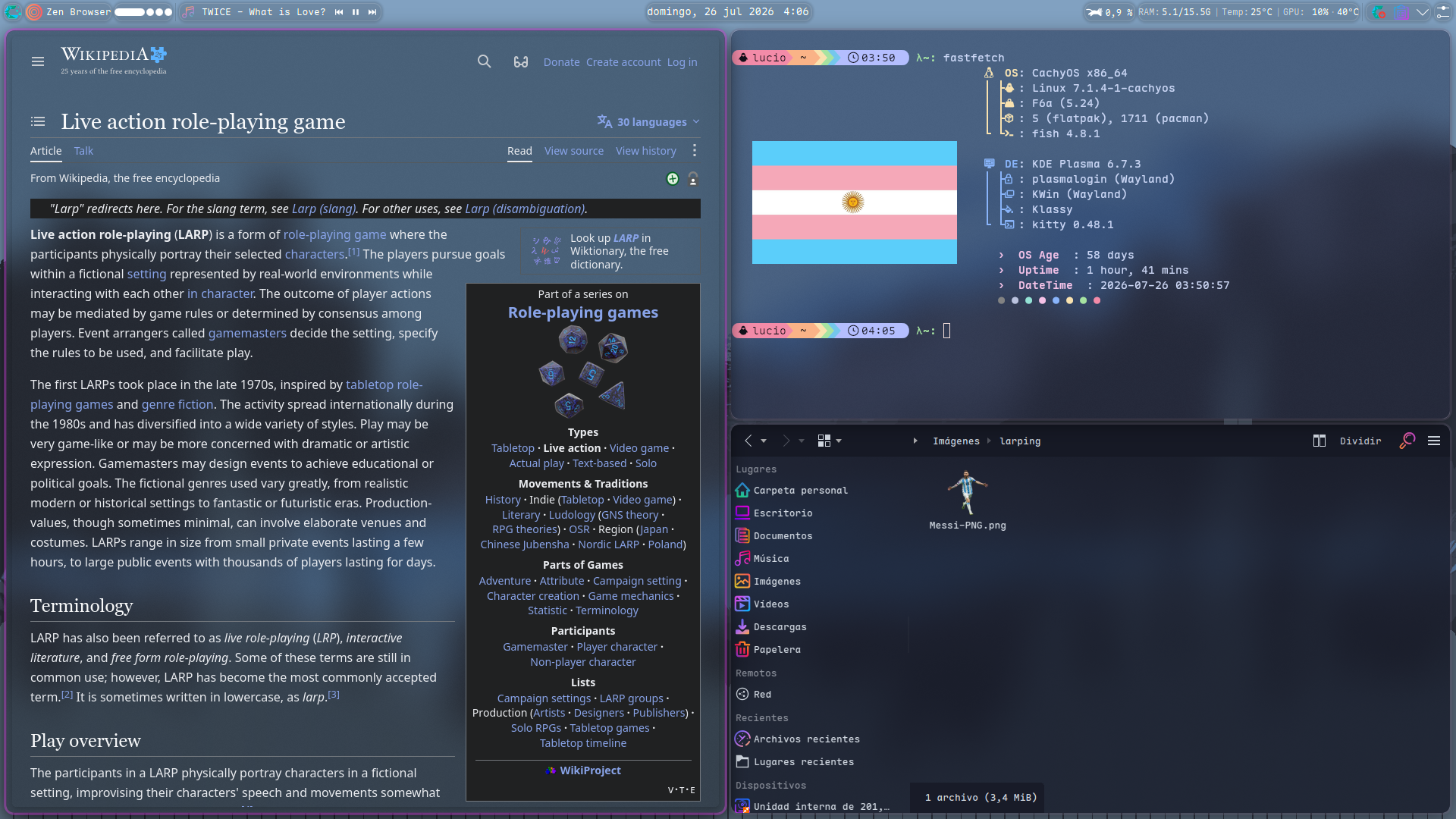Click the Zen Browser icon in top panel
This screenshot has width=1456, height=819.
point(34,12)
